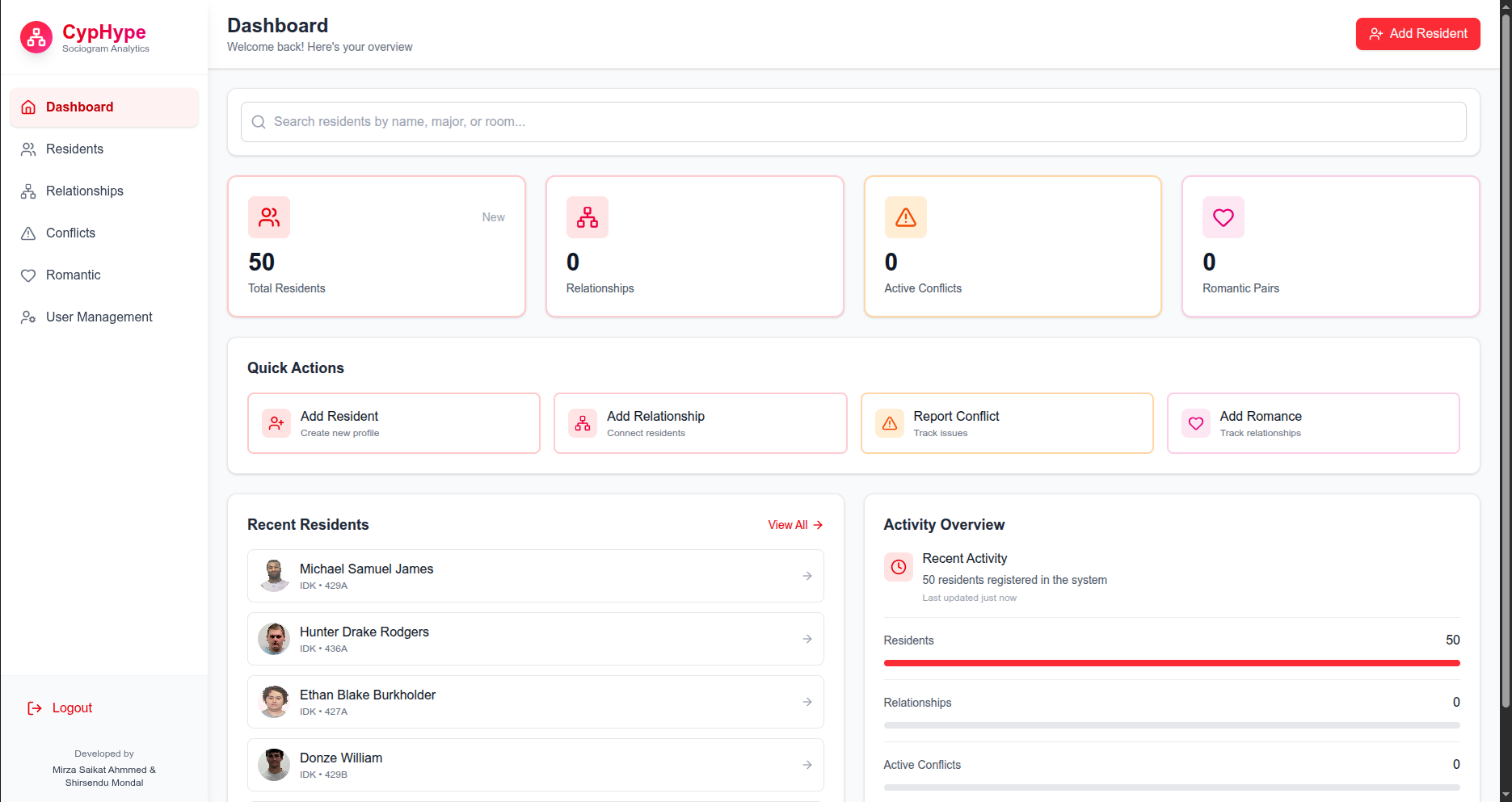The image size is (1512, 802).
Task: Click the Add Resident quick action person-plus icon
Action: point(276,423)
